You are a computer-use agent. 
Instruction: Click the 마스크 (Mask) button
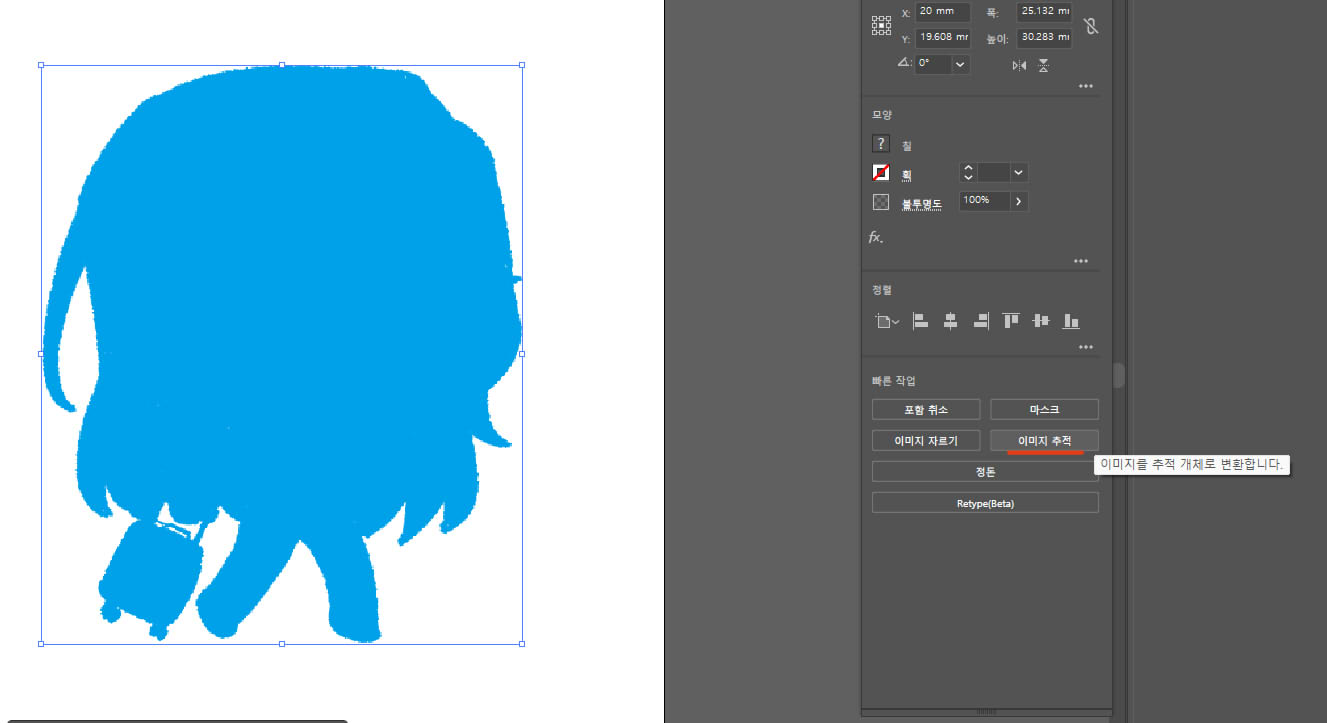(1044, 410)
